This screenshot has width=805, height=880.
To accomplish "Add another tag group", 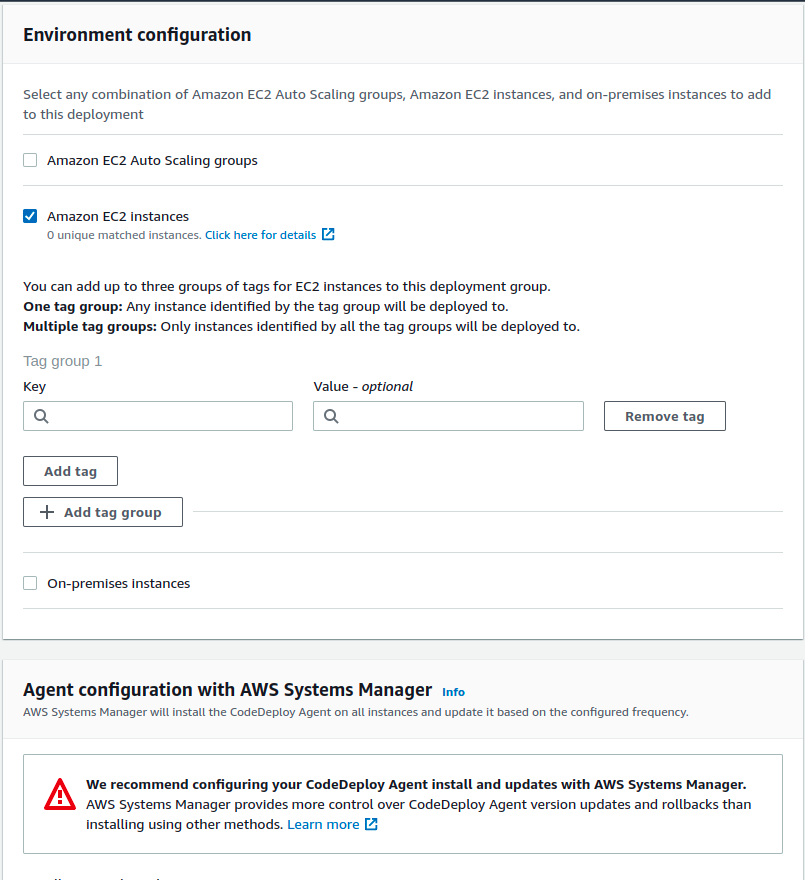I will [x=103, y=512].
